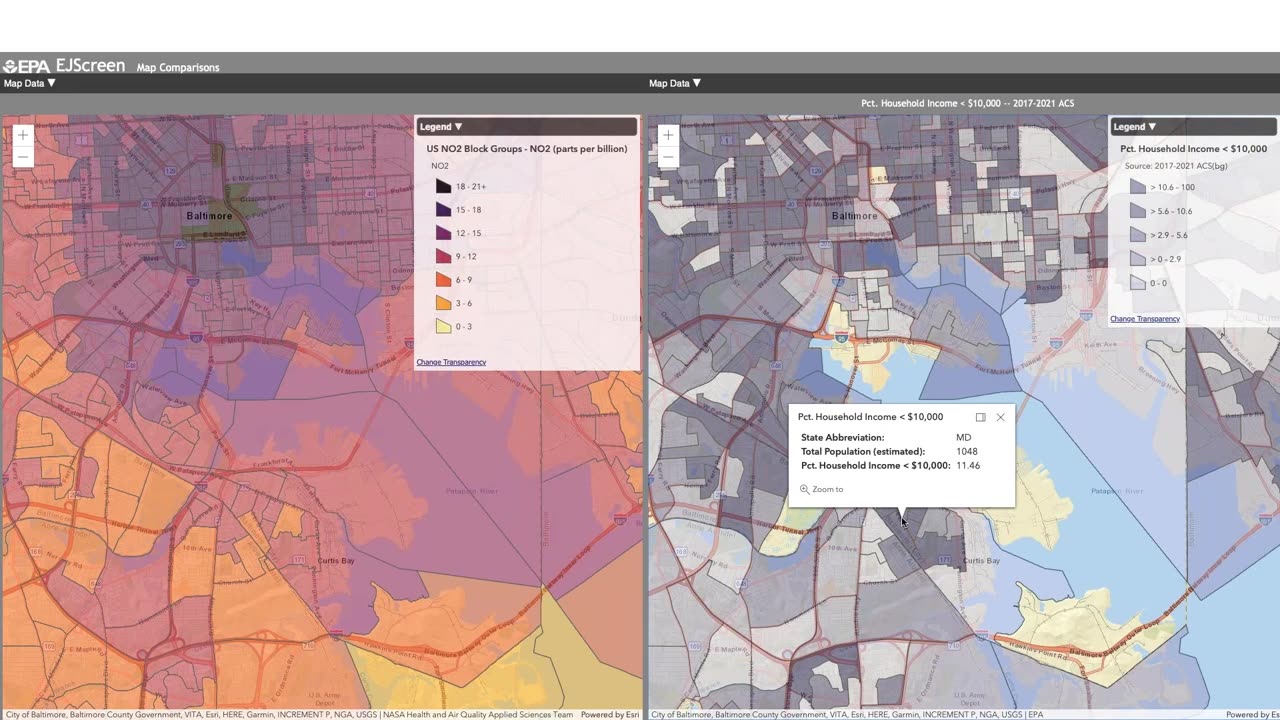Click the > 10.6 - 100 income swatch
The image size is (1280, 720).
coord(1137,187)
